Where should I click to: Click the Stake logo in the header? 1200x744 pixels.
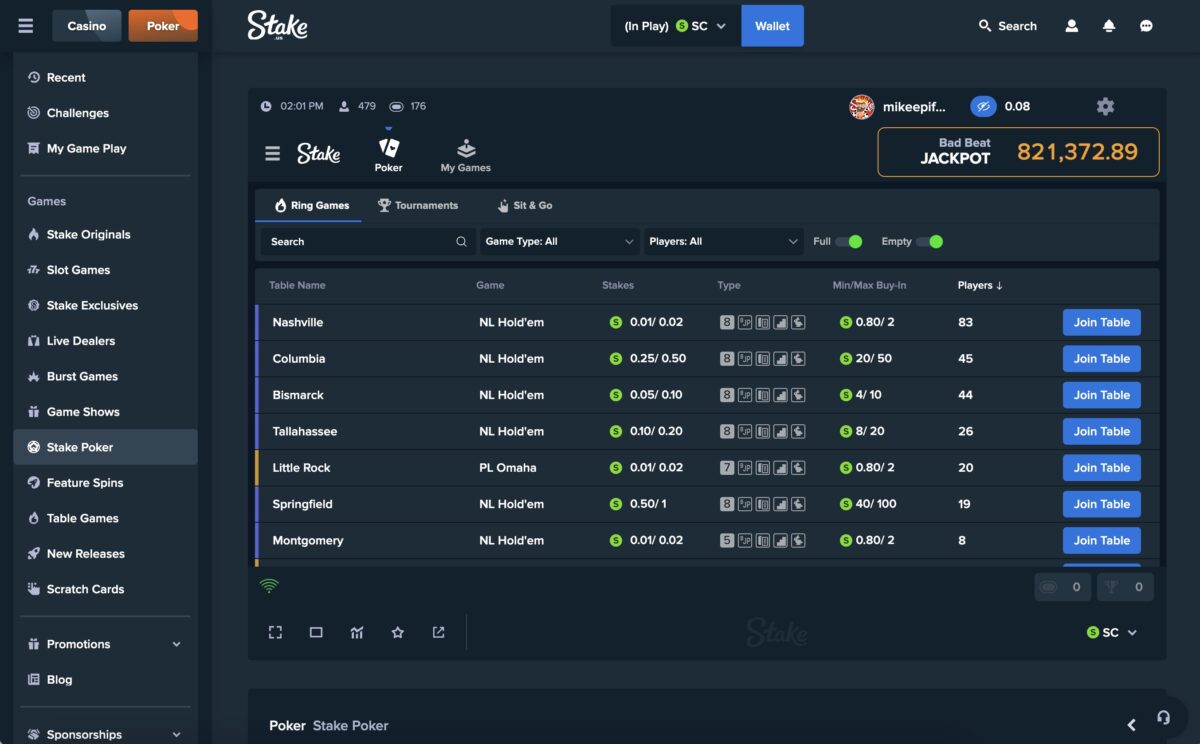(x=278, y=26)
